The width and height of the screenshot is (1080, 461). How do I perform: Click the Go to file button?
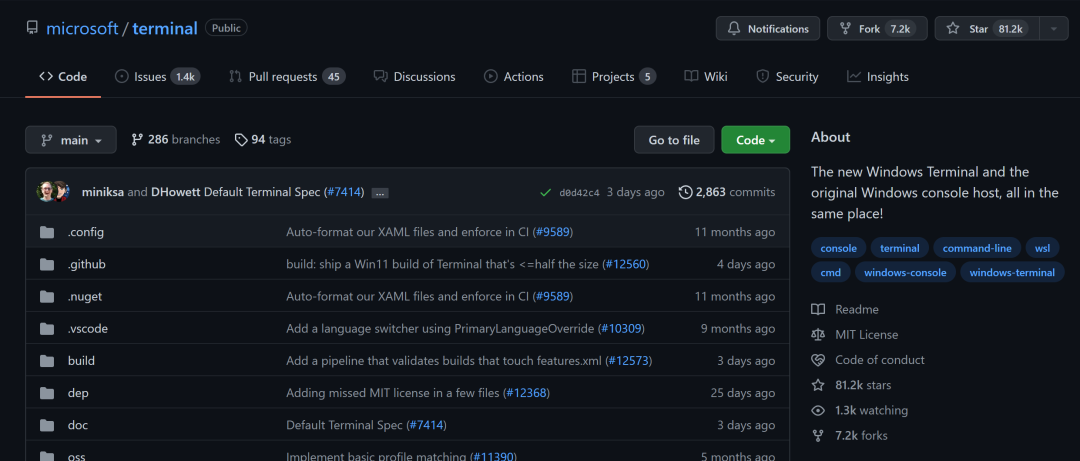coord(674,140)
